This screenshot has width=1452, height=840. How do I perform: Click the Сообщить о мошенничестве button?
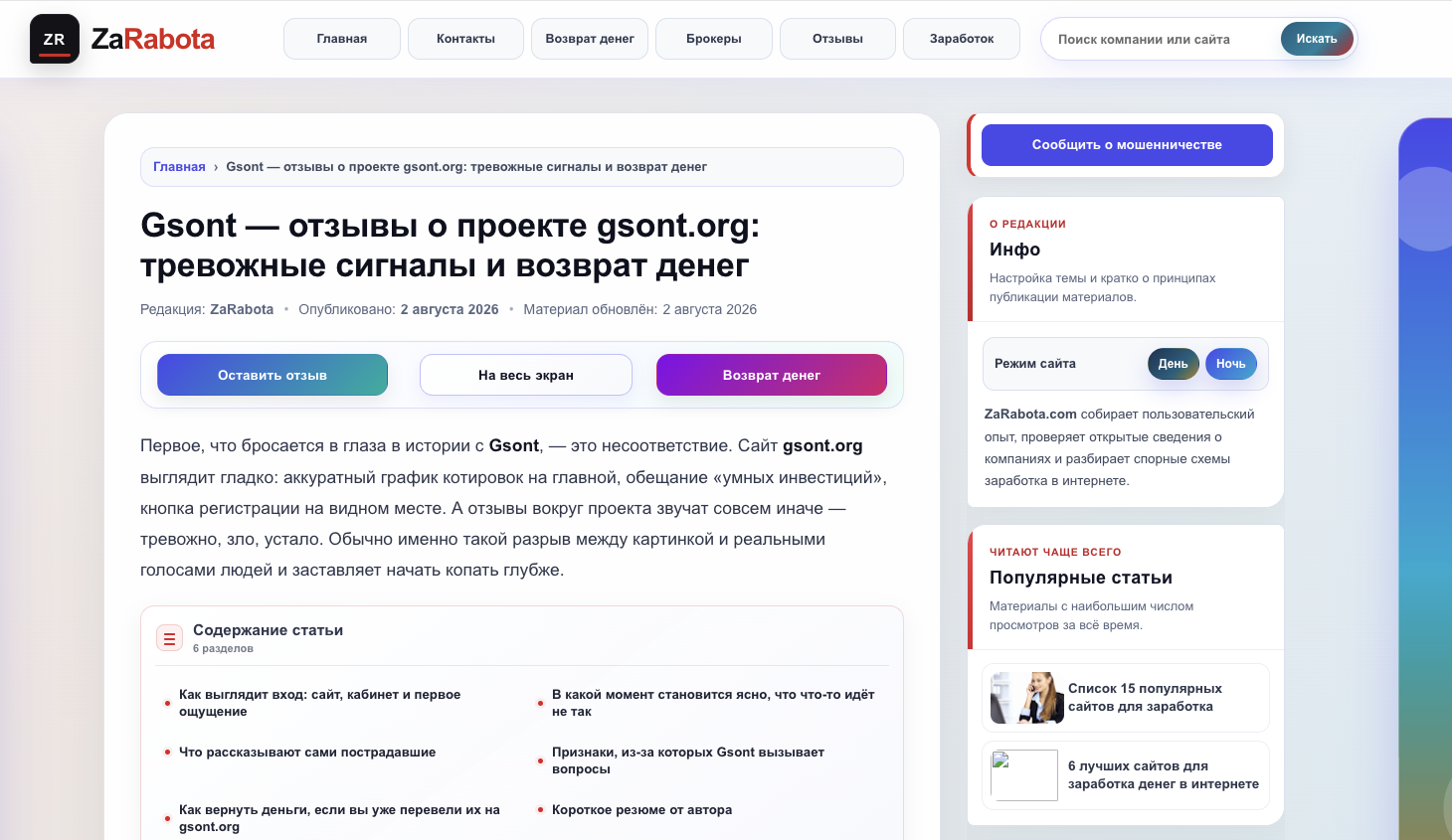coord(1127,145)
